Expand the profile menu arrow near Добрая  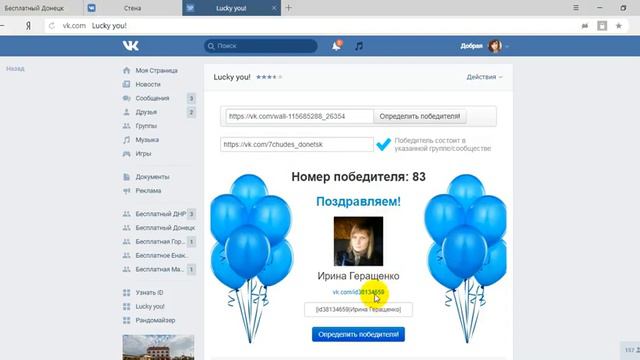tap(507, 47)
